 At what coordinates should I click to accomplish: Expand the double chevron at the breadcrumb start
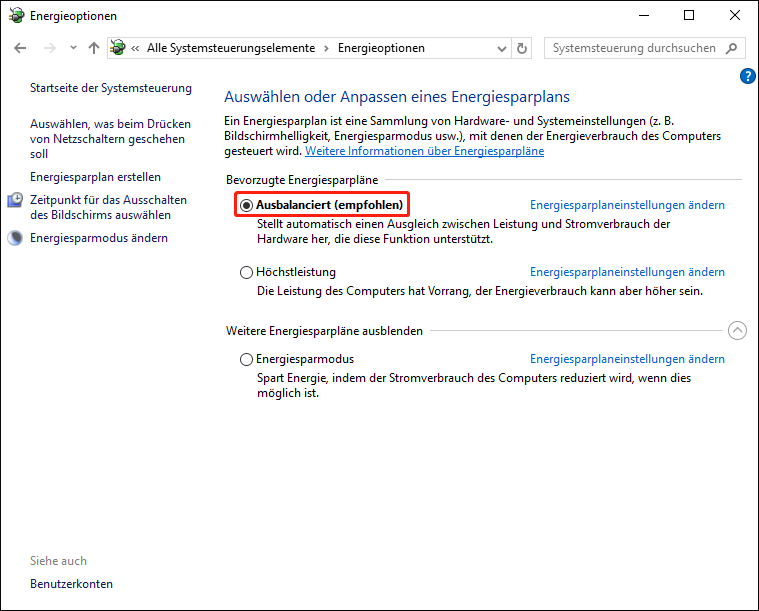136,48
